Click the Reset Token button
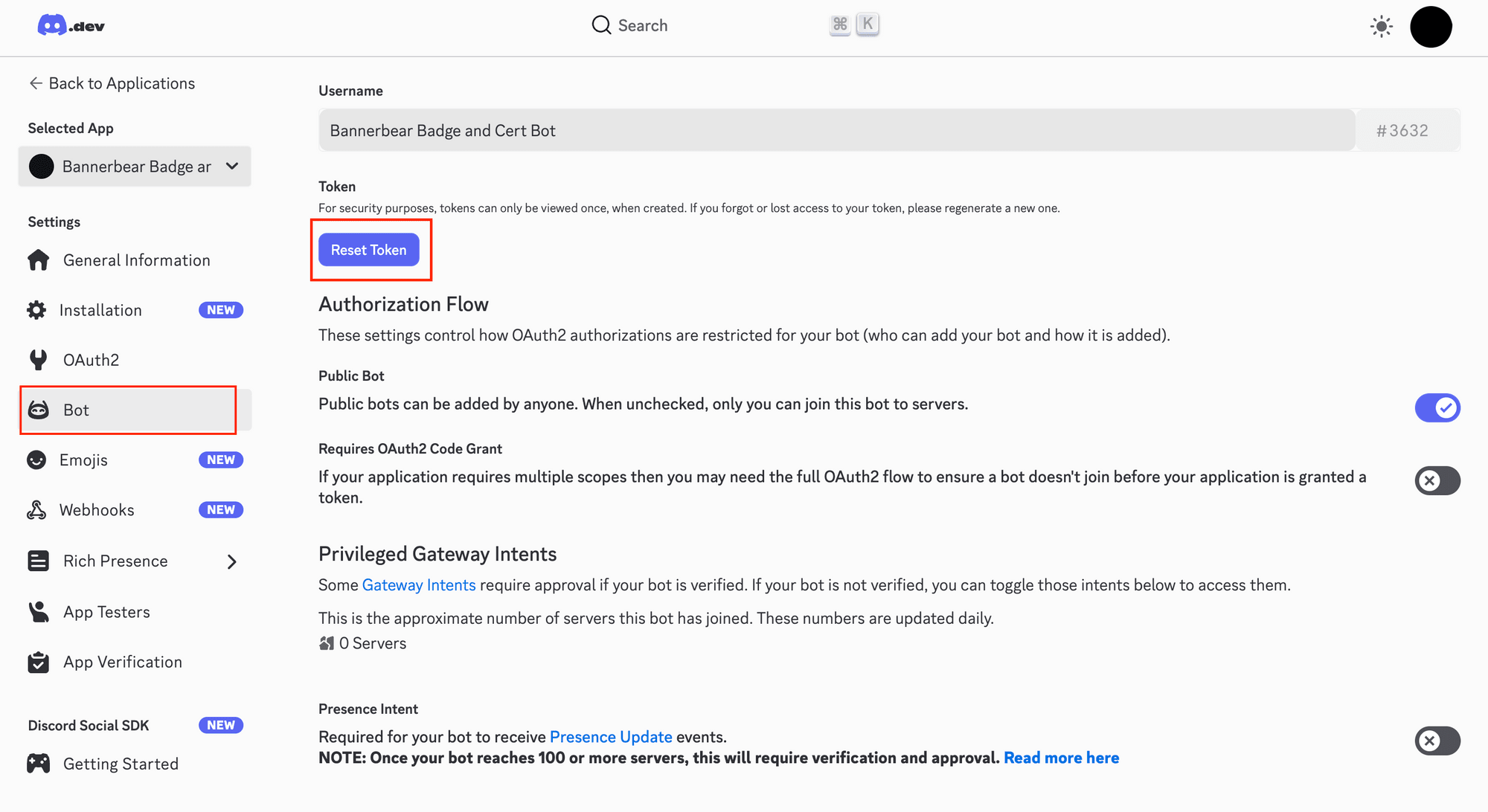The width and height of the screenshot is (1488, 812). coord(368,250)
